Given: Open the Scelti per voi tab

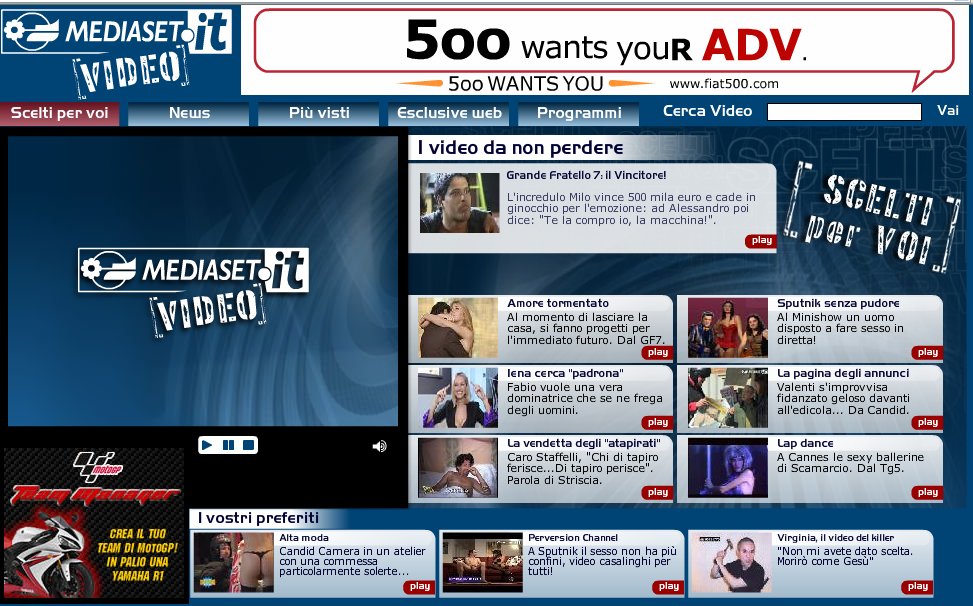Looking at the screenshot, I should point(60,114).
